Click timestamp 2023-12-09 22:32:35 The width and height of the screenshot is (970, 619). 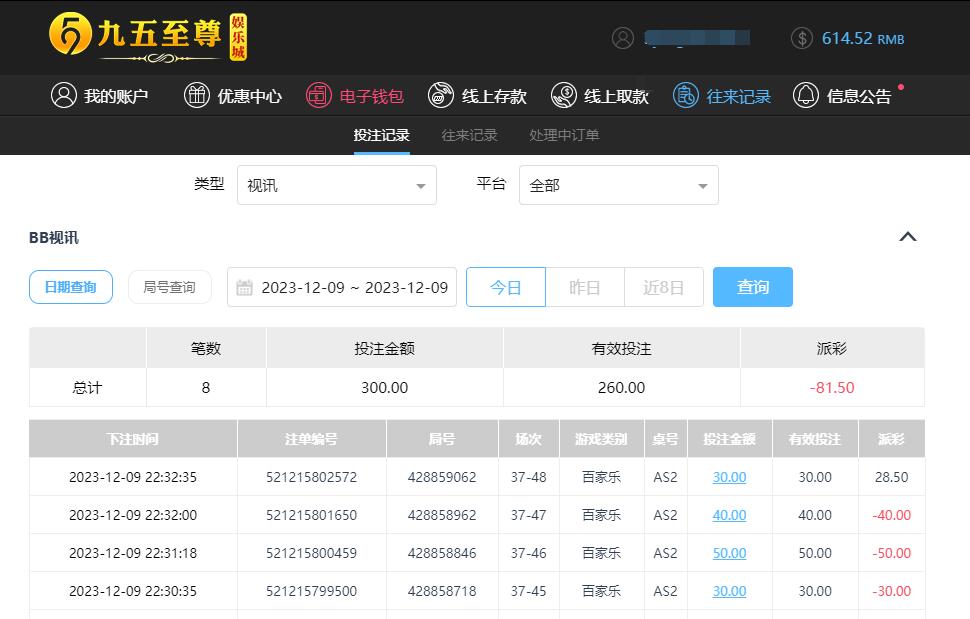(x=133, y=477)
